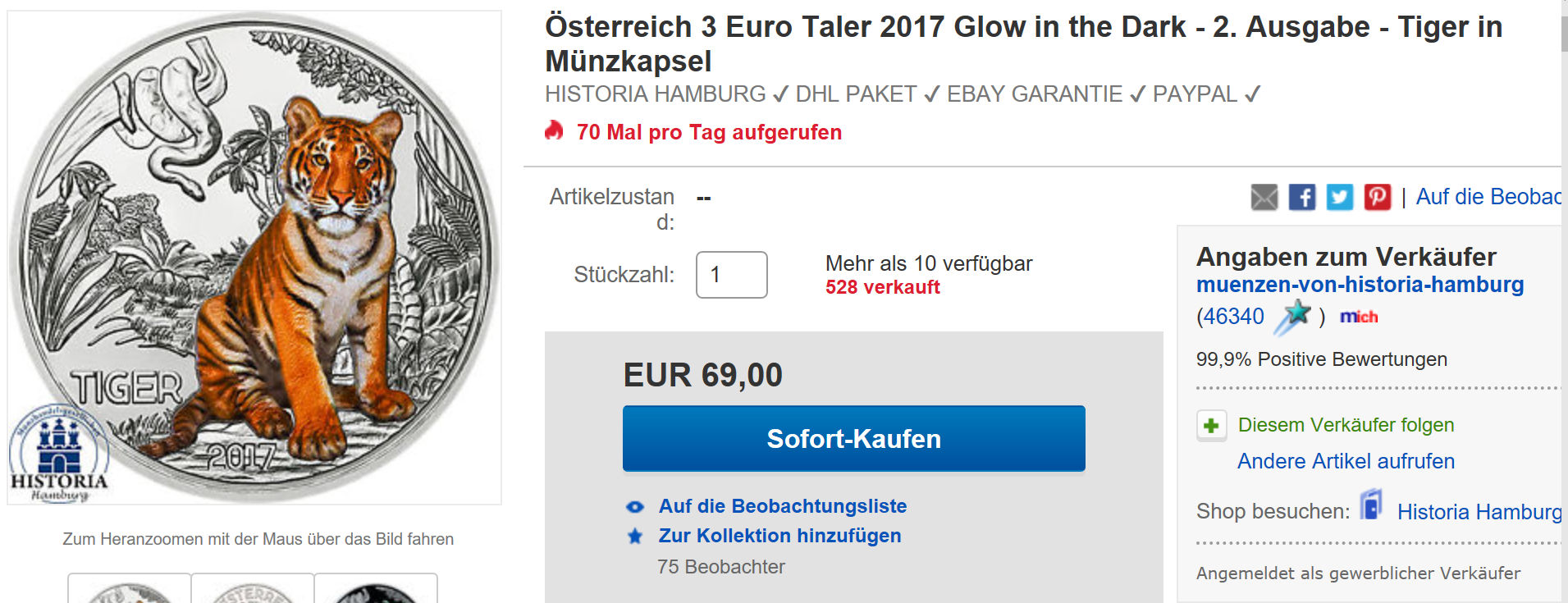
Task: Open 'Zur Kollektion hinzufügen' link
Action: point(779,536)
